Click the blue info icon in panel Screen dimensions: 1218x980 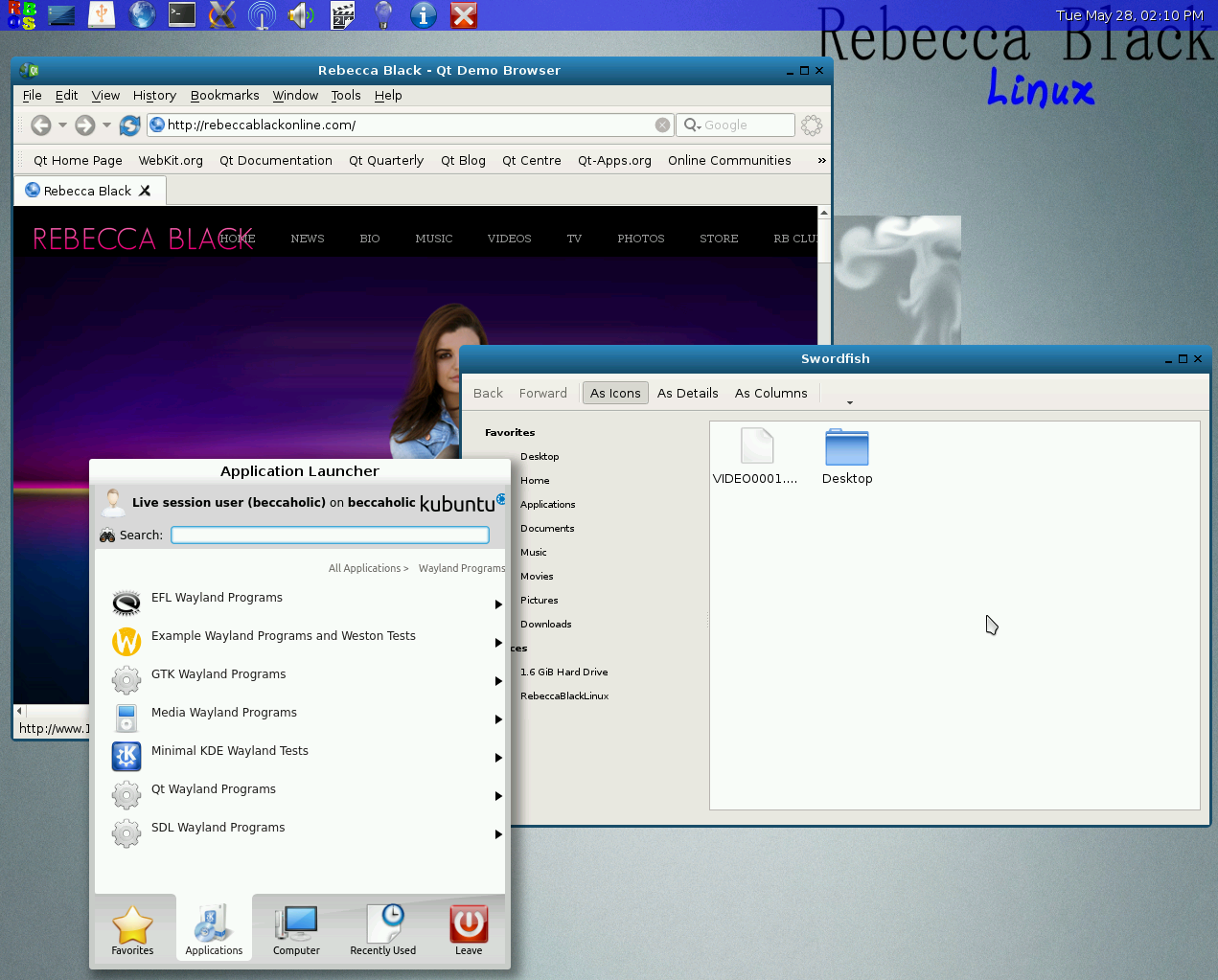[x=423, y=14]
